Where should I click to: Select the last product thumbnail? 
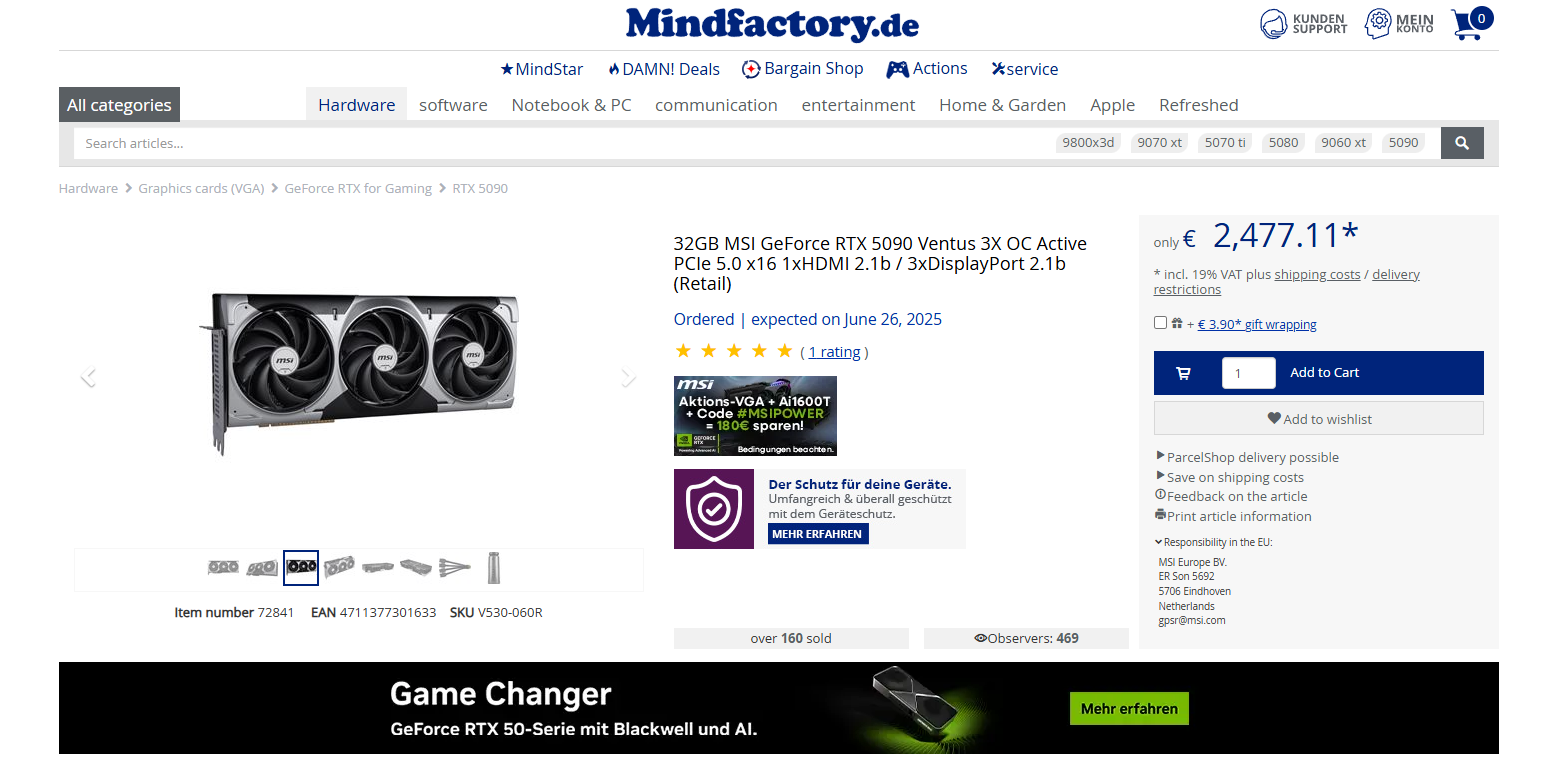493,567
